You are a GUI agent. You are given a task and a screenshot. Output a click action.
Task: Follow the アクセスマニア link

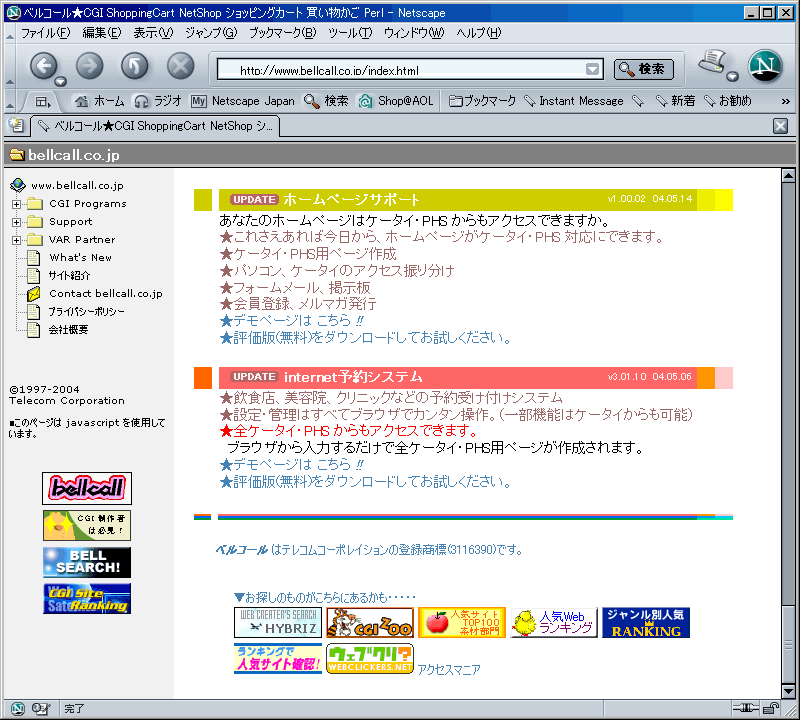coord(449,669)
